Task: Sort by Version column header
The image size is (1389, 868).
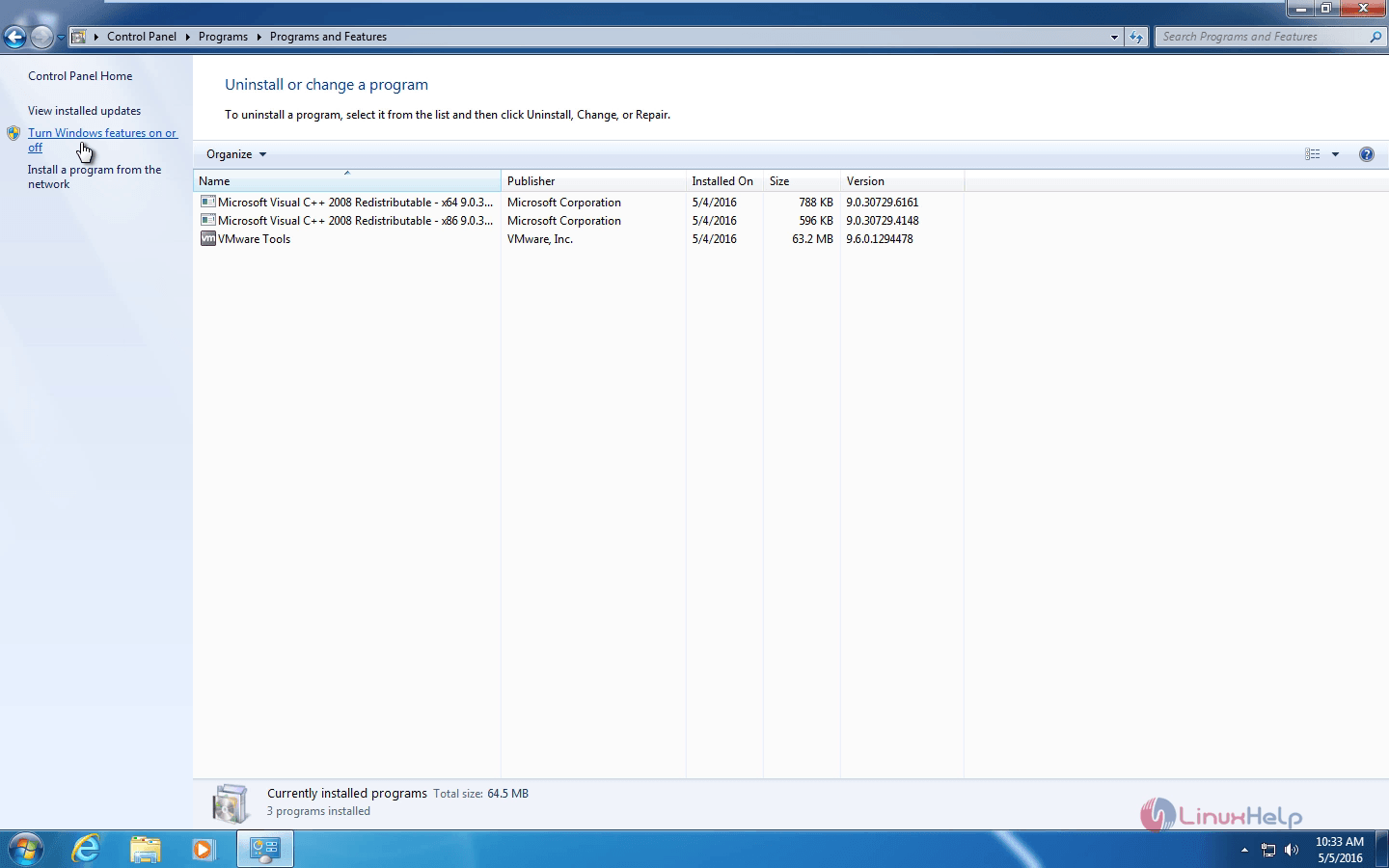Action: point(902,181)
